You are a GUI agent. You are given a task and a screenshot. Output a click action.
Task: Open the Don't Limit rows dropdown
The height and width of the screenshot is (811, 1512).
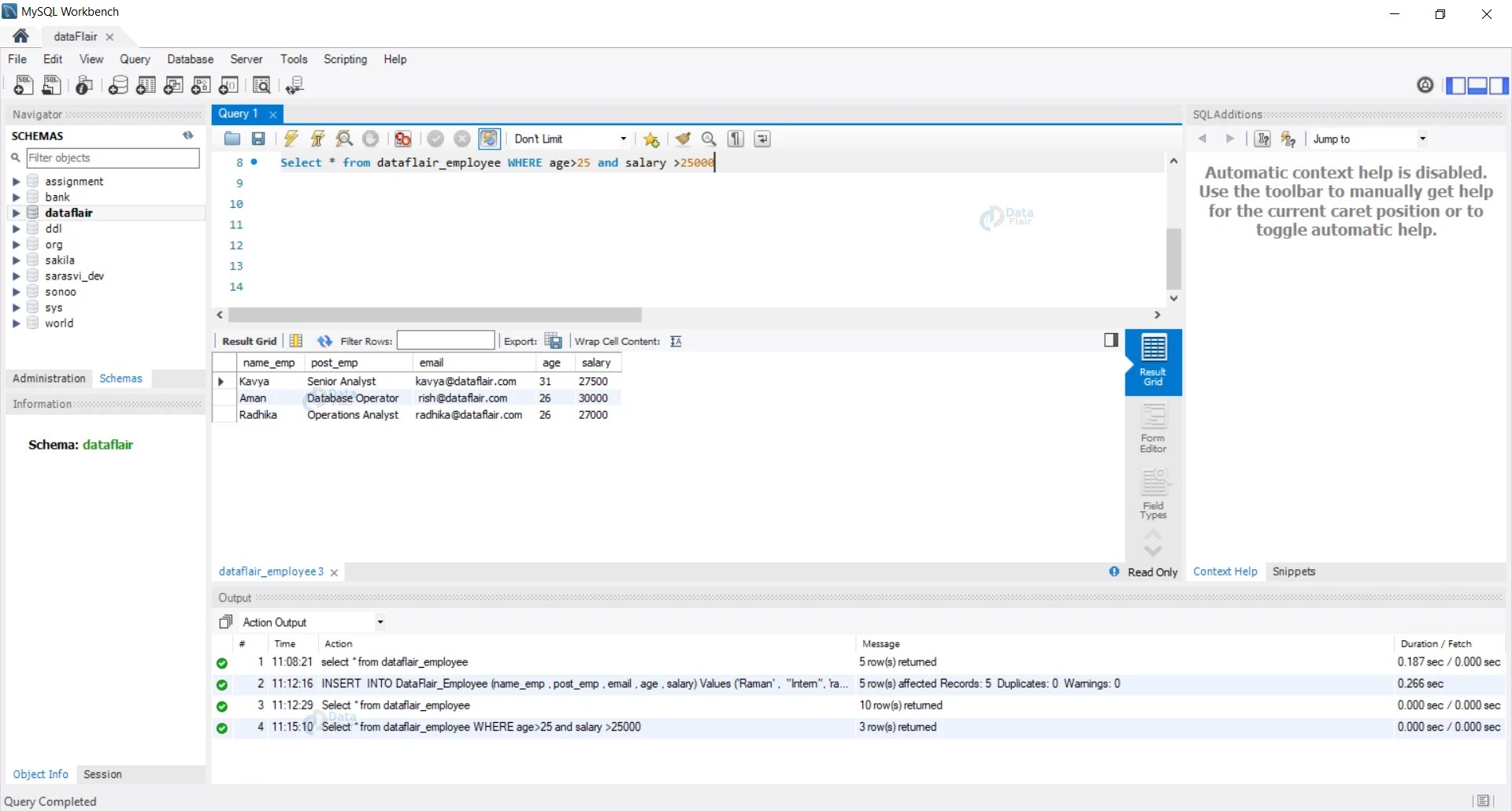tap(570, 139)
